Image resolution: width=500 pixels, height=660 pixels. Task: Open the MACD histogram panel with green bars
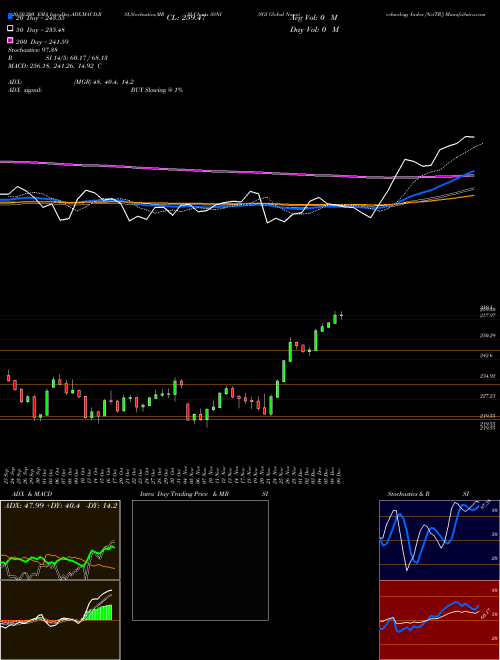pyautogui.click(x=60, y=620)
